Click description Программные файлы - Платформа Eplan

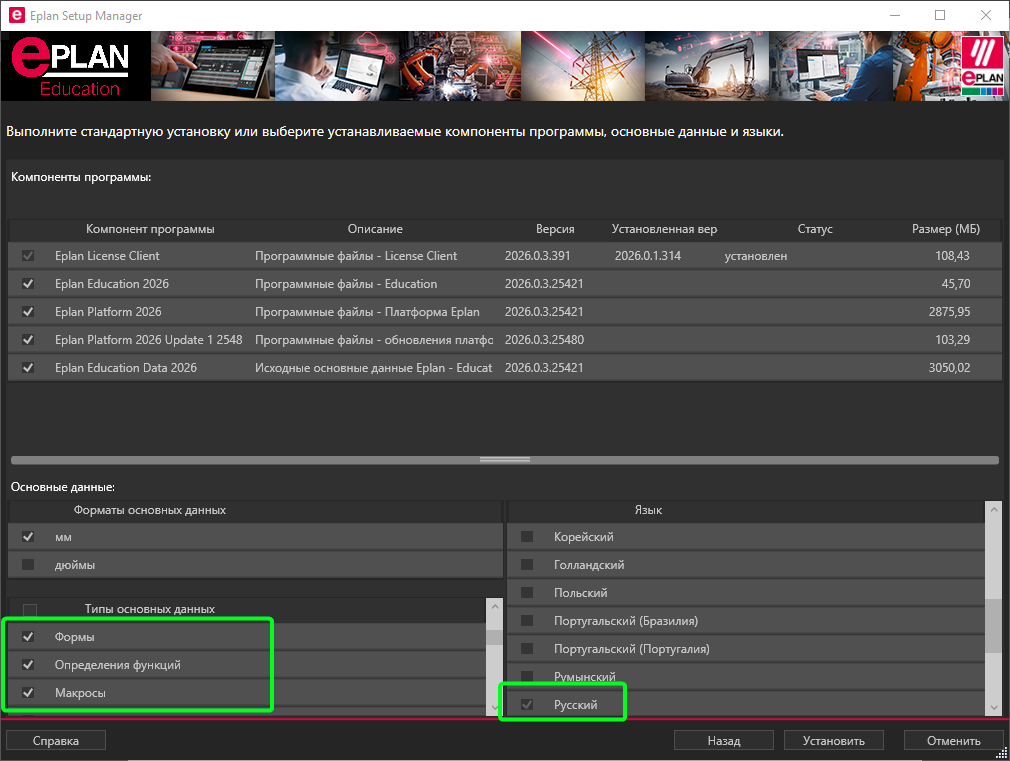367,312
